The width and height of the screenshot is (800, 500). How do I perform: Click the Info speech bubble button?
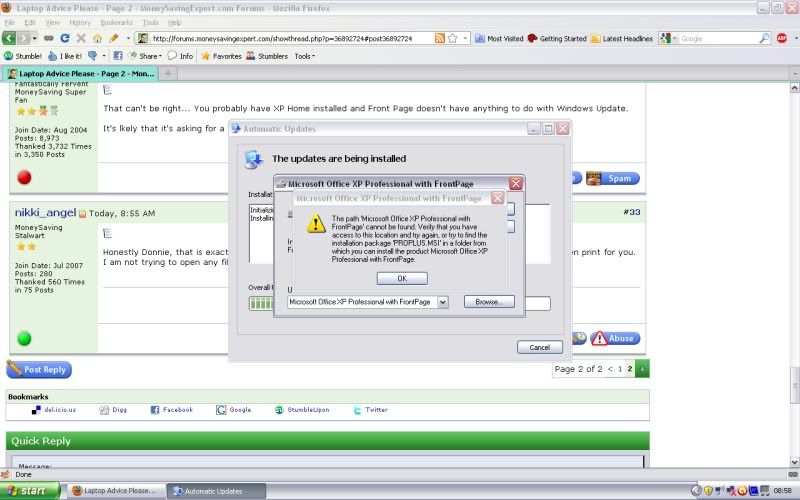click(x=181, y=56)
